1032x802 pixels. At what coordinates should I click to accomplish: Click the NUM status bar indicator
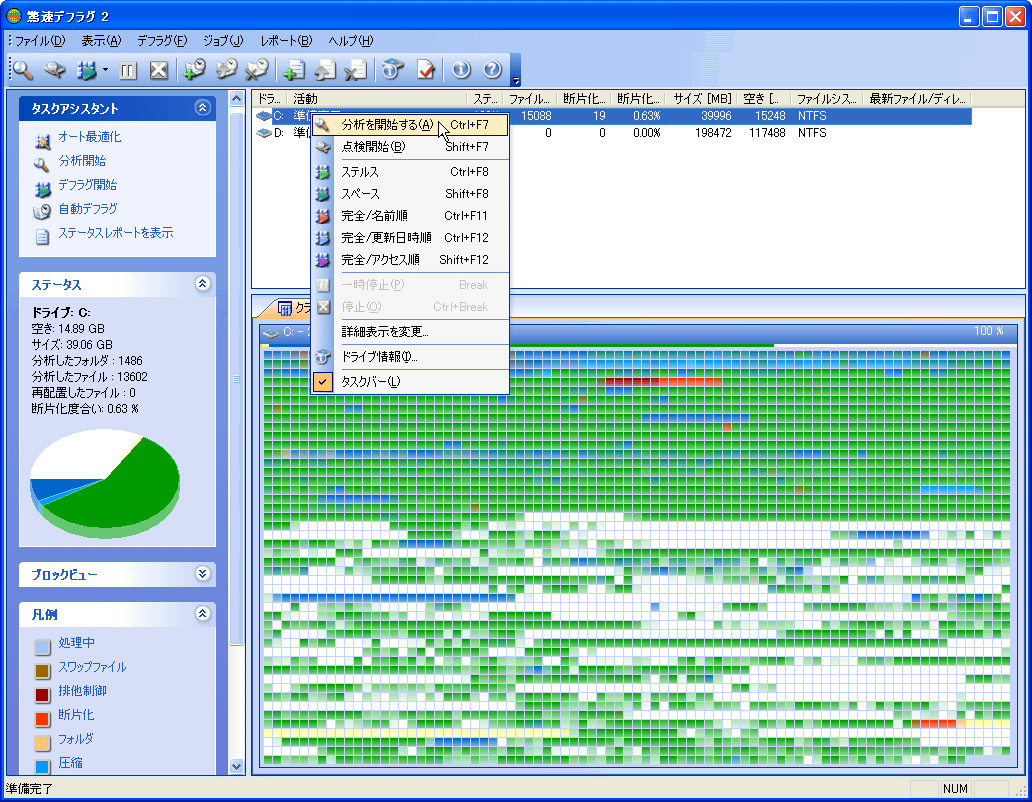(955, 789)
